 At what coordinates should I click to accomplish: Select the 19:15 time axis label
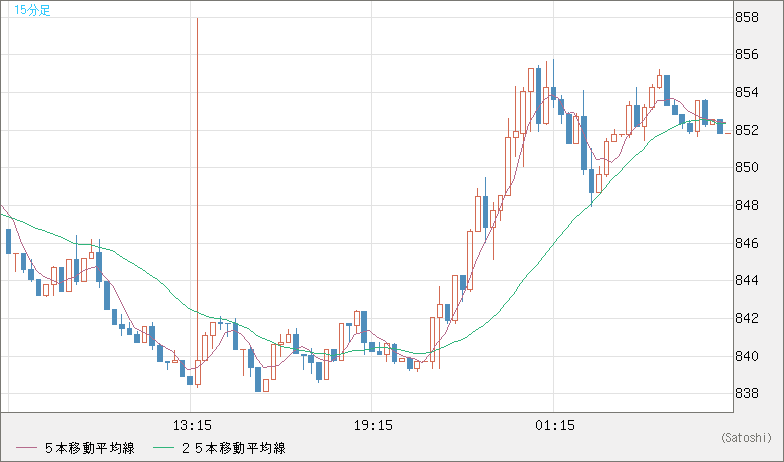pos(373,426)
